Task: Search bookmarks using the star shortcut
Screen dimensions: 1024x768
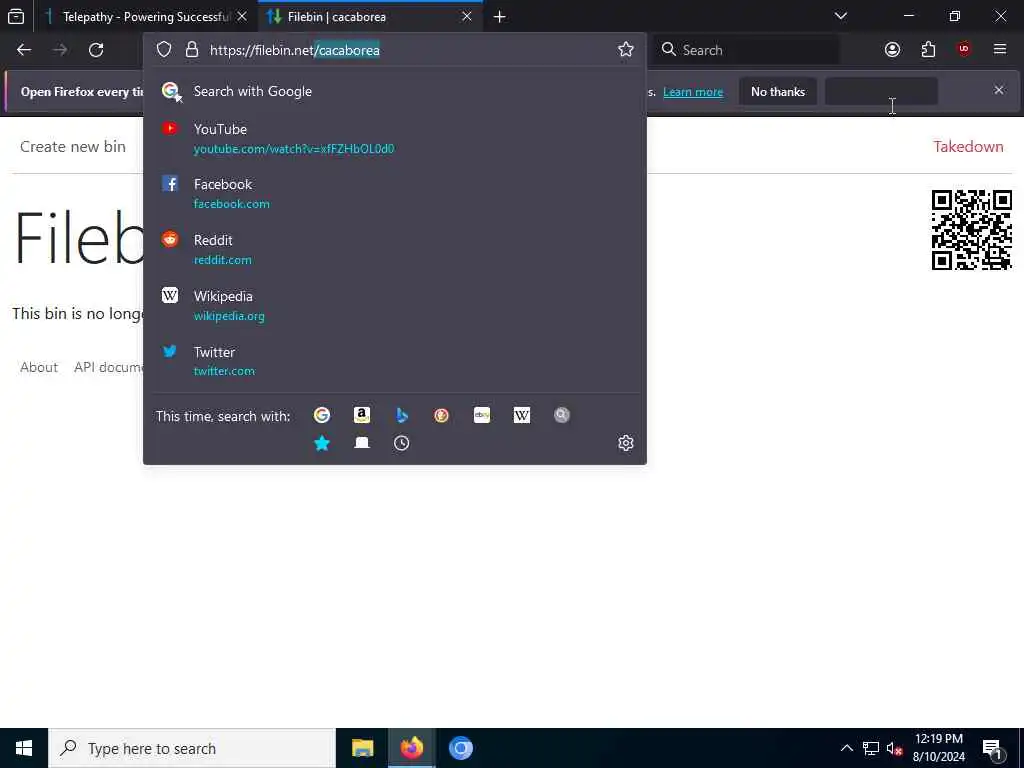Action: pos(322,443)
